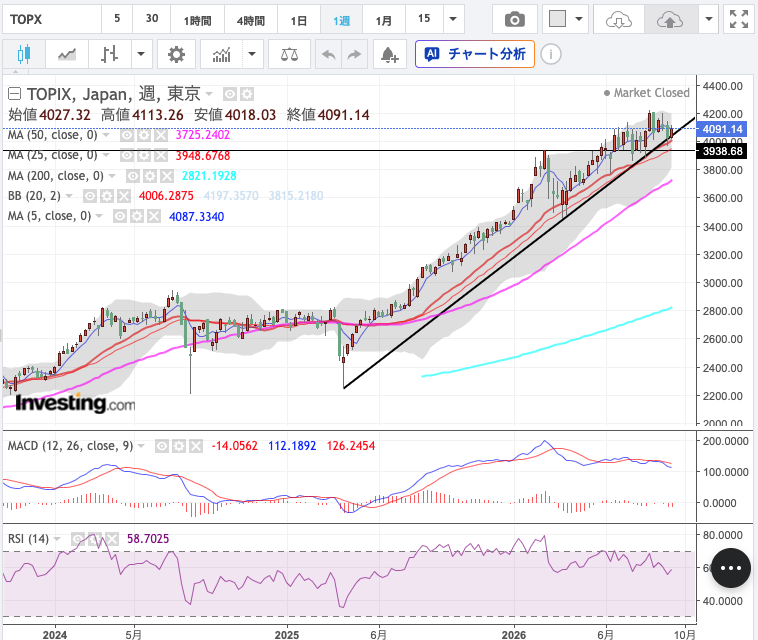Open the floating three-dot menu button
758x640 pixels.
coord(731,568)
